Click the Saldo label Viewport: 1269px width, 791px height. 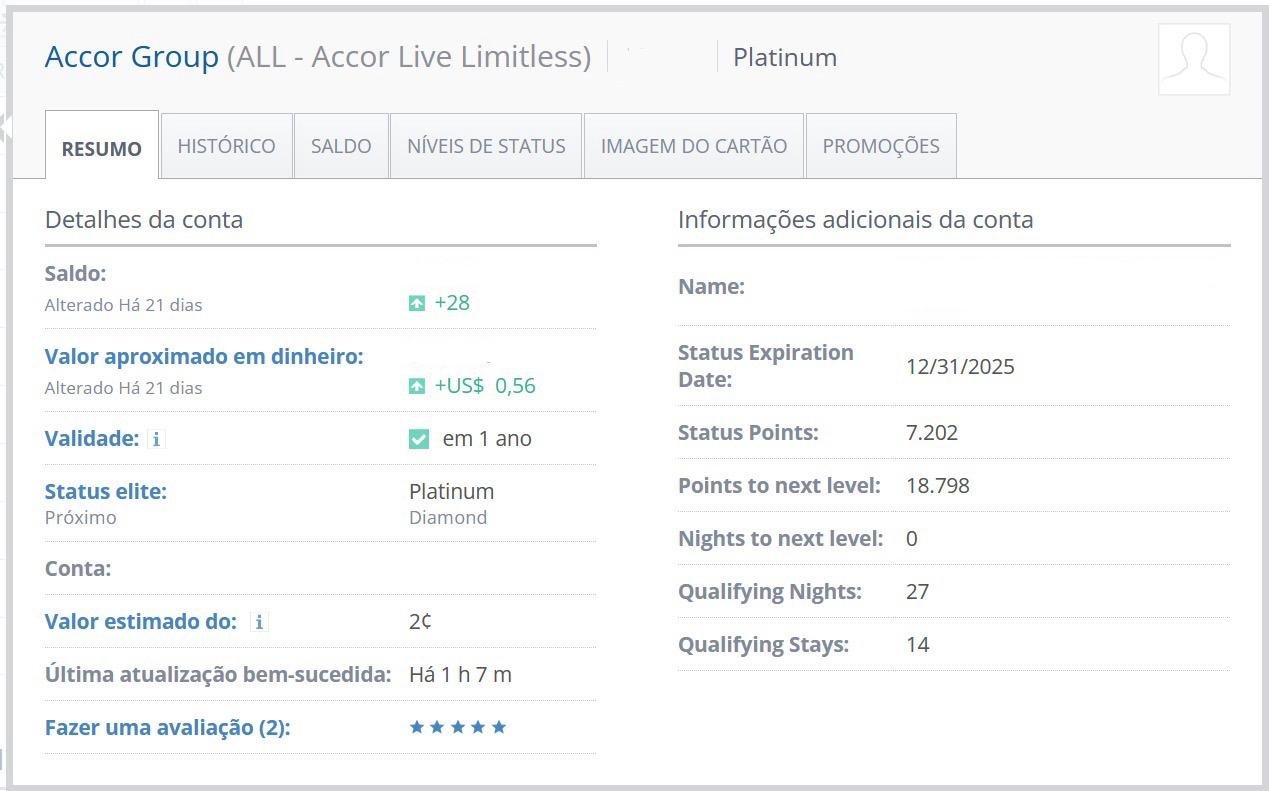75,273
